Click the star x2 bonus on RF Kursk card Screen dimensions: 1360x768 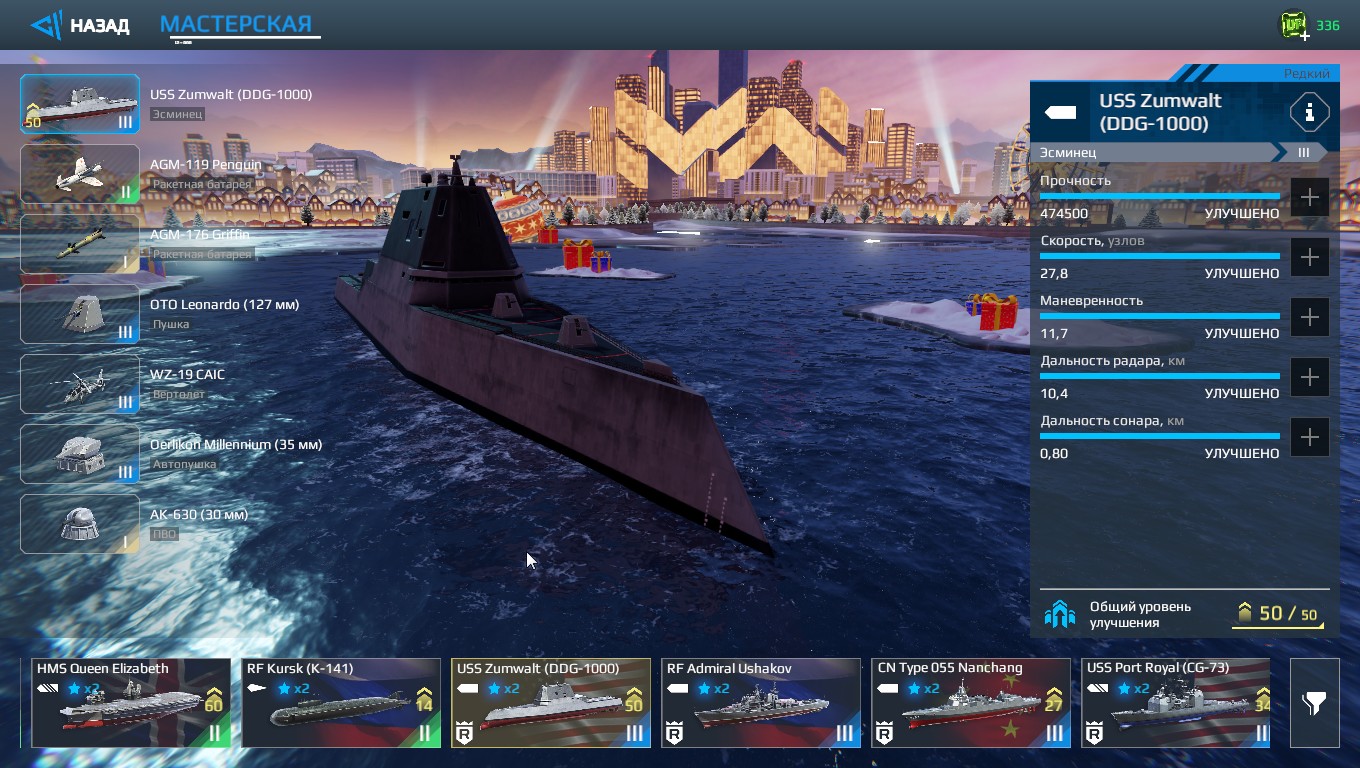[x=293, y=689]
